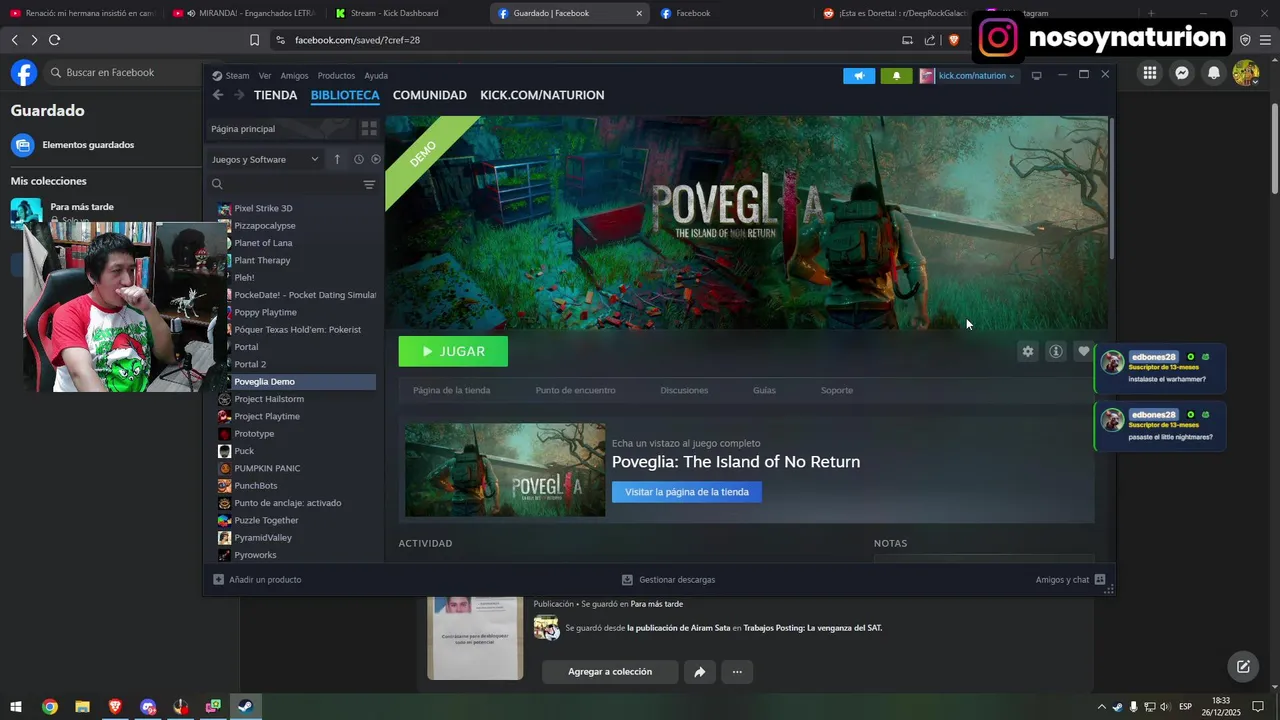Select Pyroworks in game list

[x=255, y=555]
